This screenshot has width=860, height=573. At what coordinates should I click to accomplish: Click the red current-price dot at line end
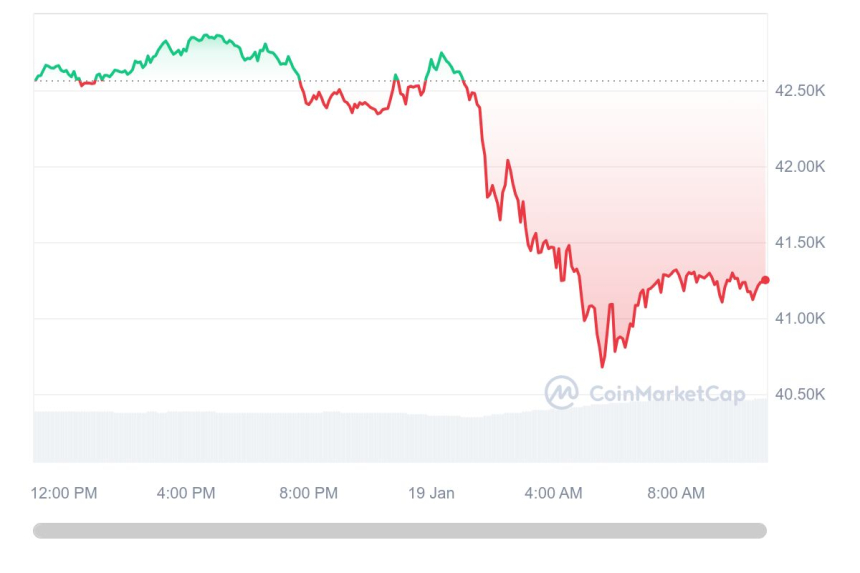pos(765,280)
